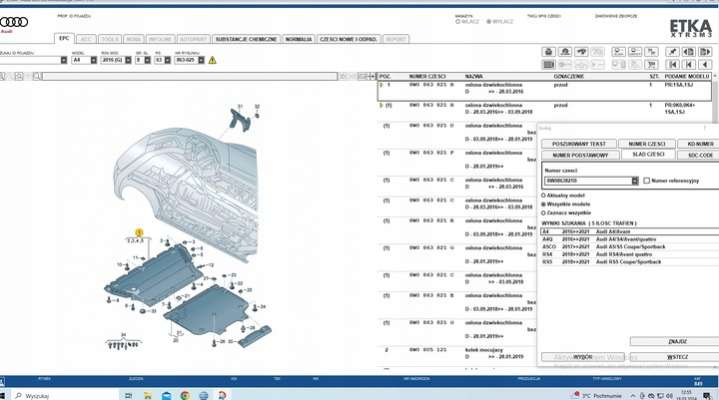This screenshot has width=719, height=400.
Task: Click the yellow highlighted callout 1 on diagram
Action: tap(139, 233)
